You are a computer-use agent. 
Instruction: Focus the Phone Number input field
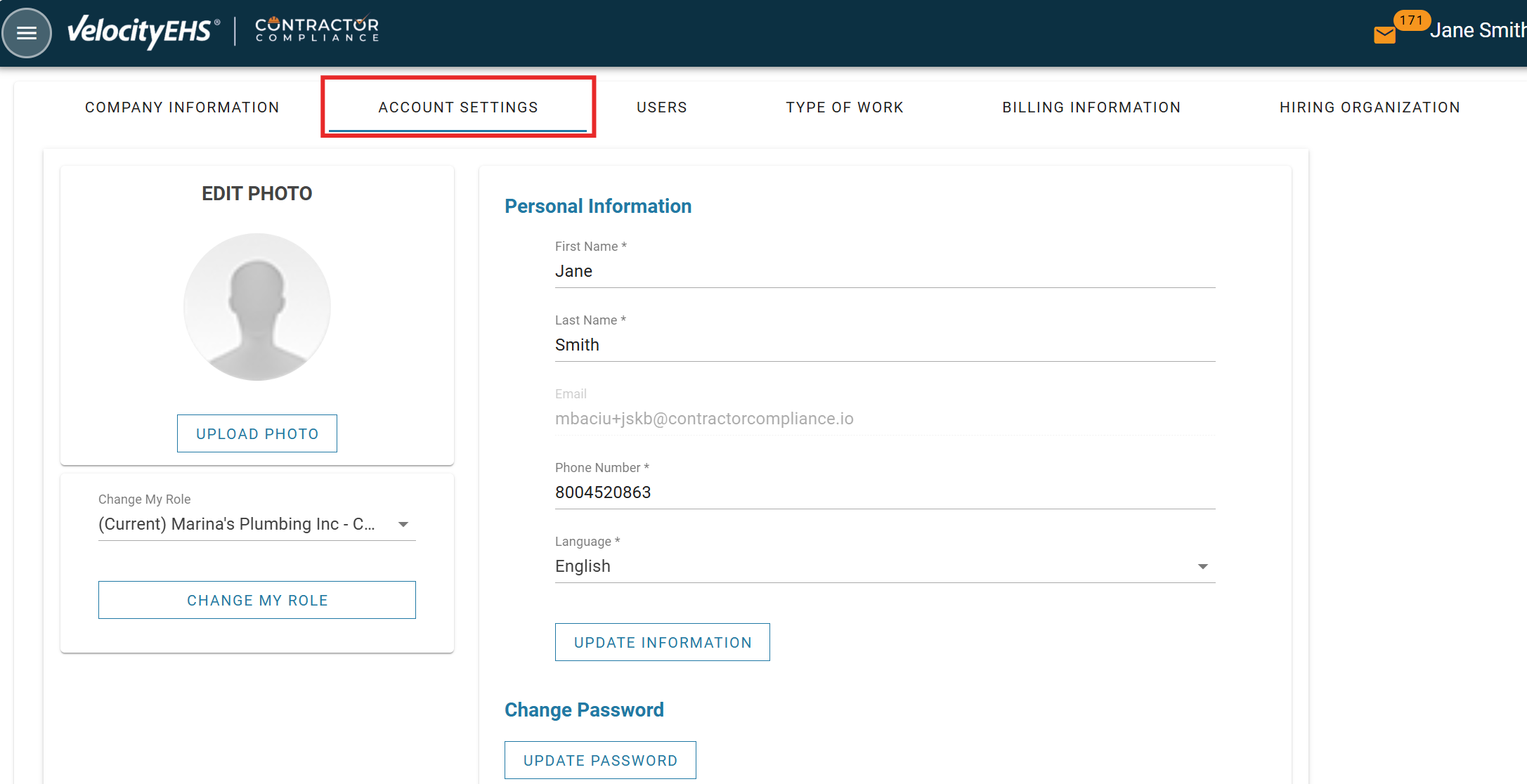coord(884,493)
